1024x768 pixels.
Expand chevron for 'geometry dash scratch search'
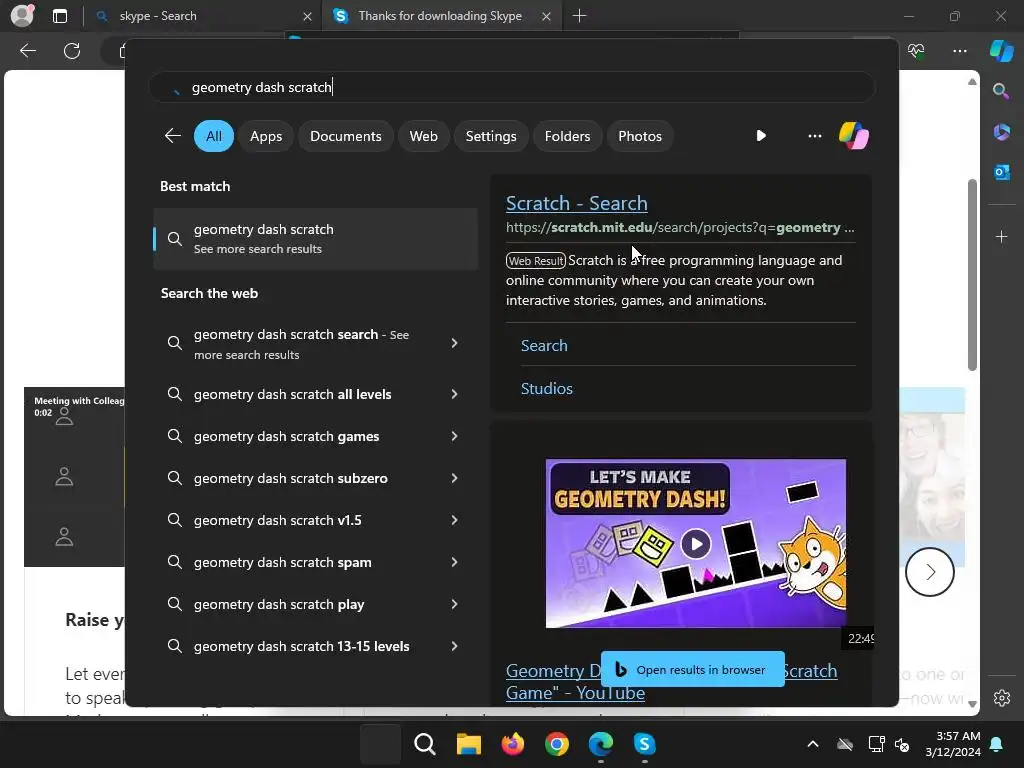point(455,343)
